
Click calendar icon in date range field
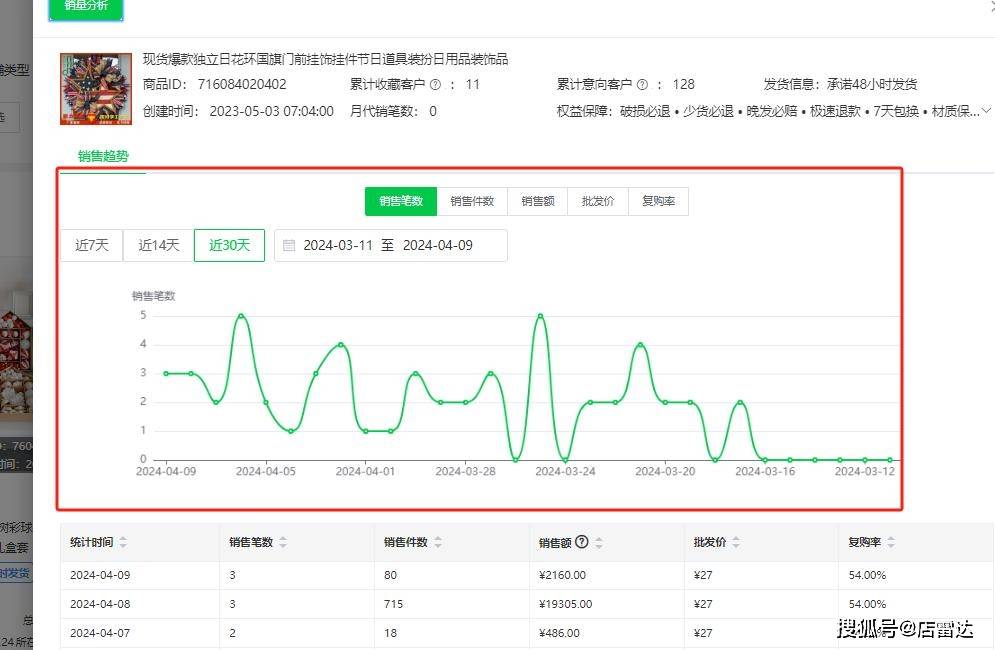(289, 245)
